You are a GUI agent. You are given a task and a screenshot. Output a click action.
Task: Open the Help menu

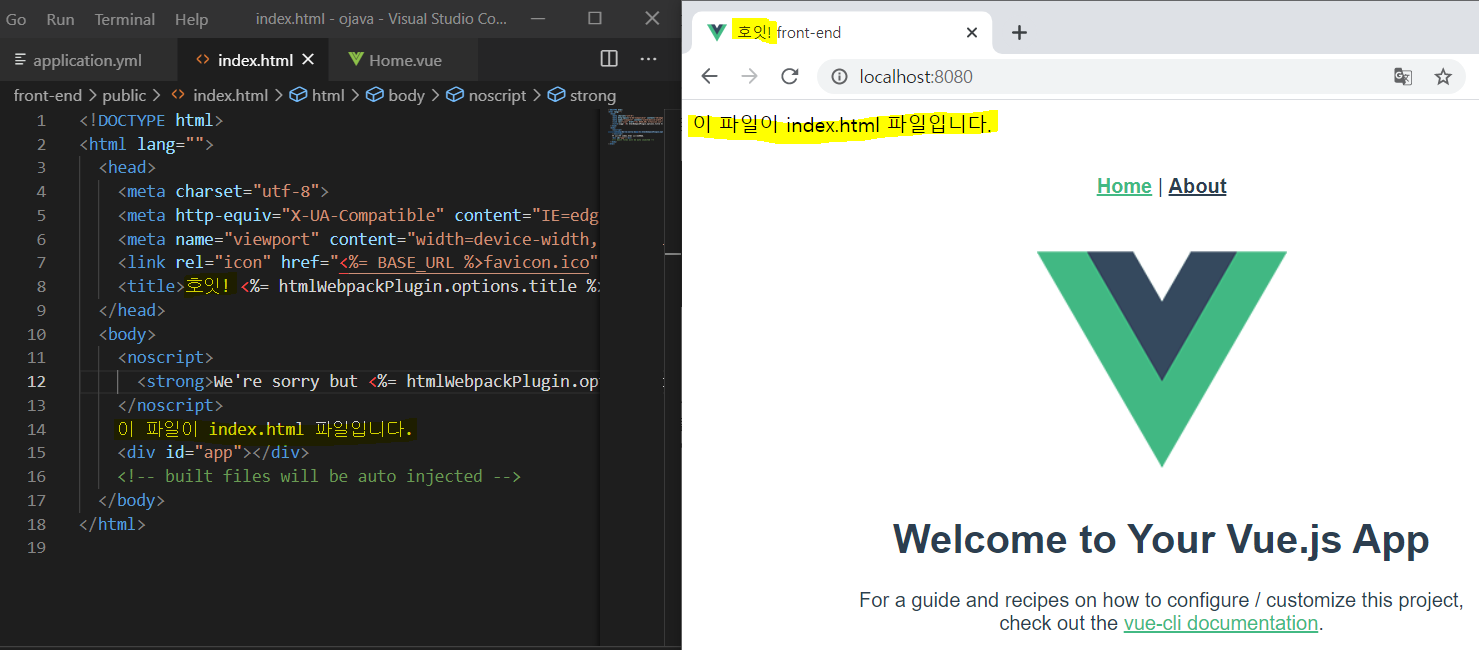click(x=191, y=19)
